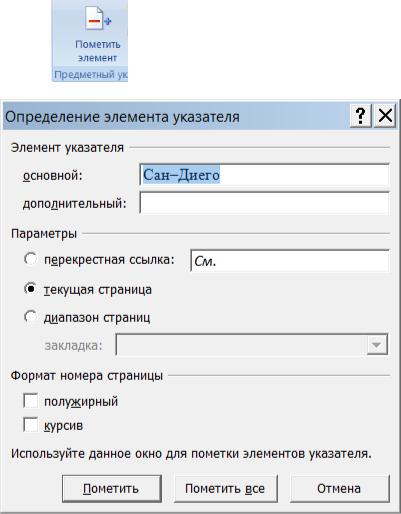Viewport: 401px width, 514px height.
Task: Click inside the закладка combo box
Action: click(x=252, y=345)
